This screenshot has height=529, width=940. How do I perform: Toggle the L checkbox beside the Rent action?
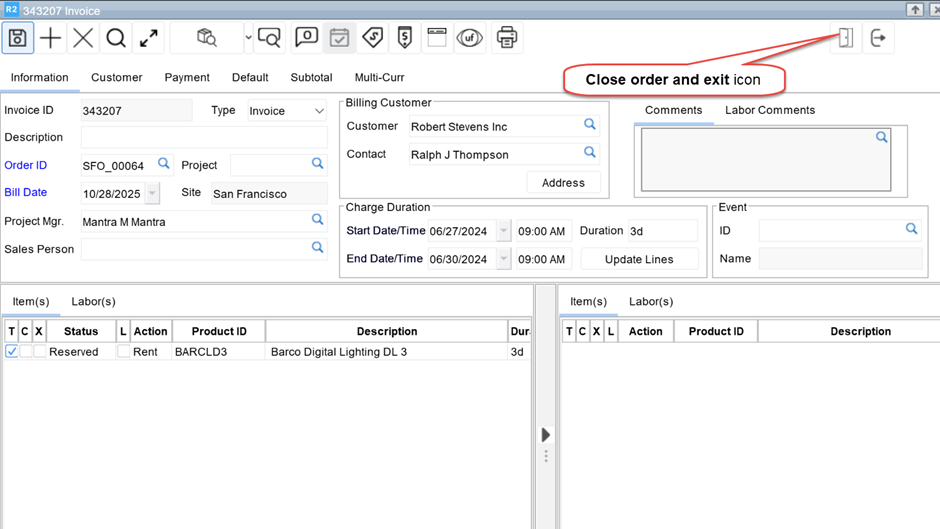pos(123,352)
